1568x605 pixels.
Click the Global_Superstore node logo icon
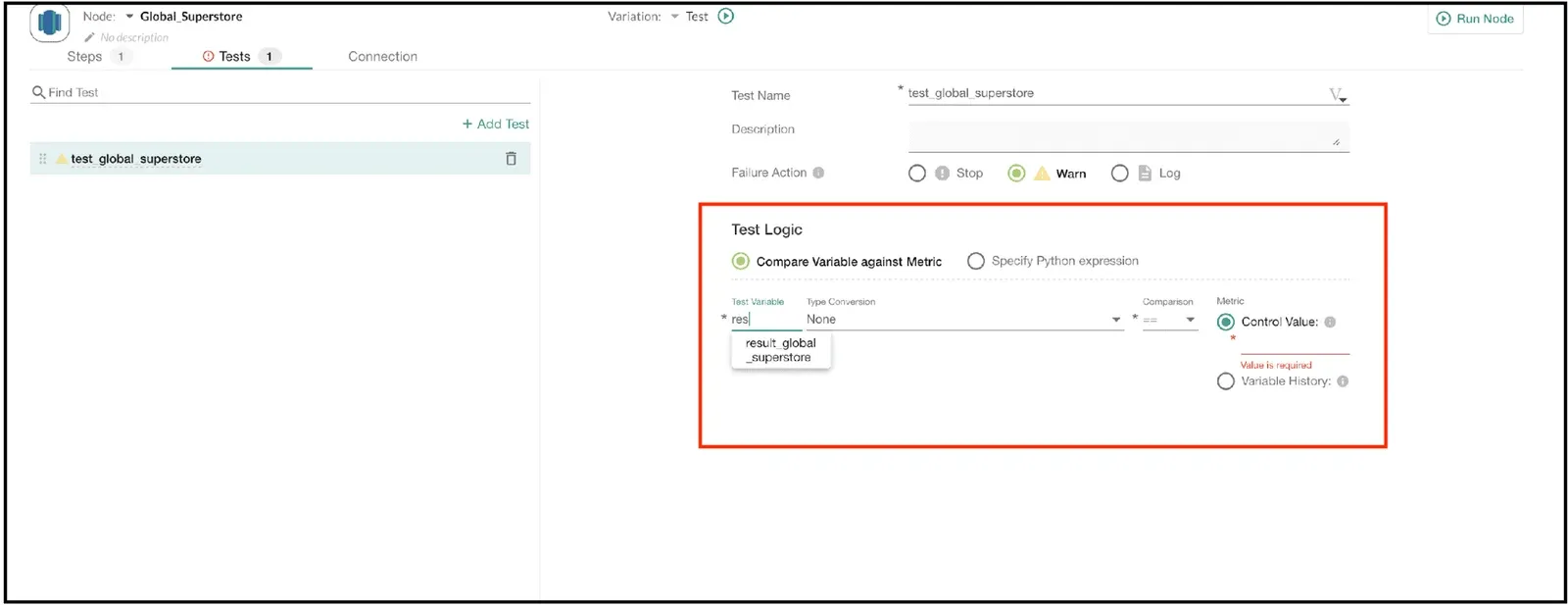[49, 22]
